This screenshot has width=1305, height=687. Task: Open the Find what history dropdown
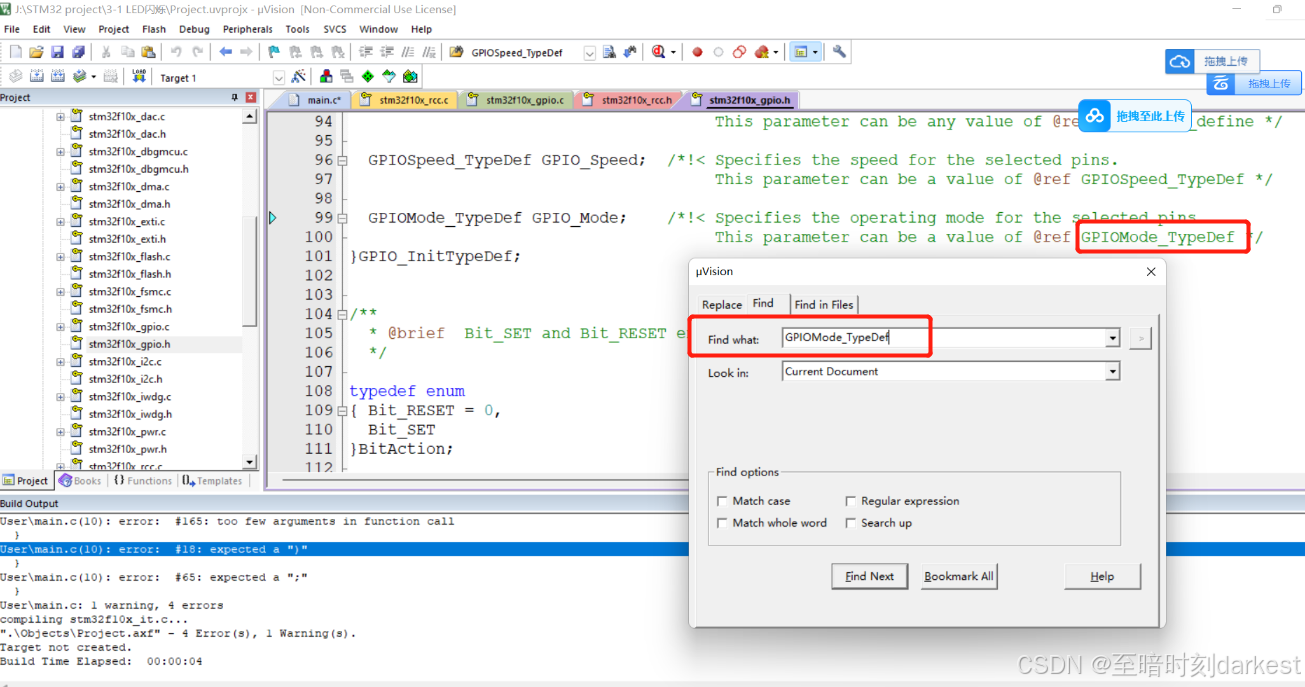1112,338
